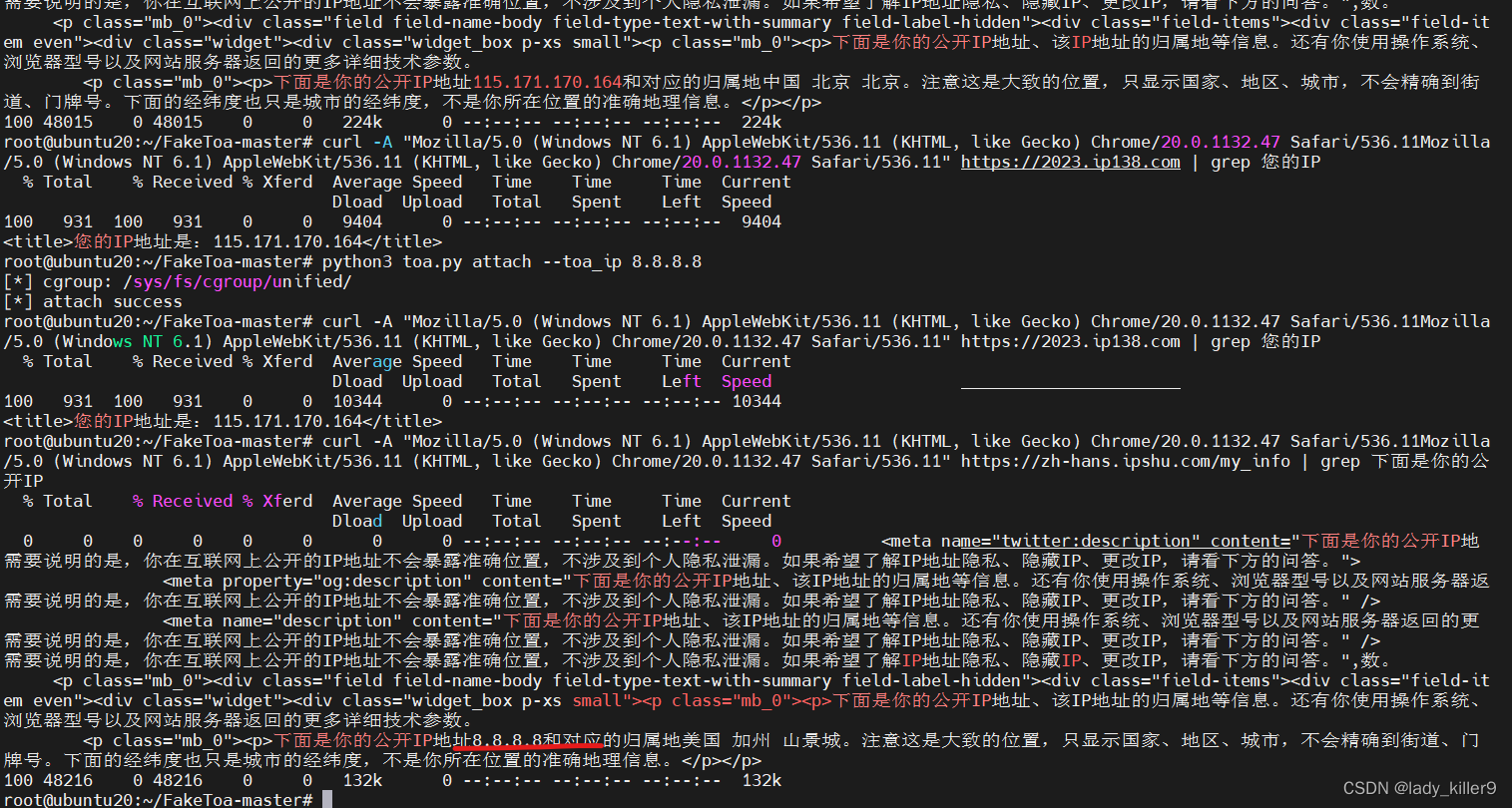This screenshot has width=1512, height=808.
Task: Click the https://zh-hans.ipshu.com/my_info URL
Action: pos(1125,461)
